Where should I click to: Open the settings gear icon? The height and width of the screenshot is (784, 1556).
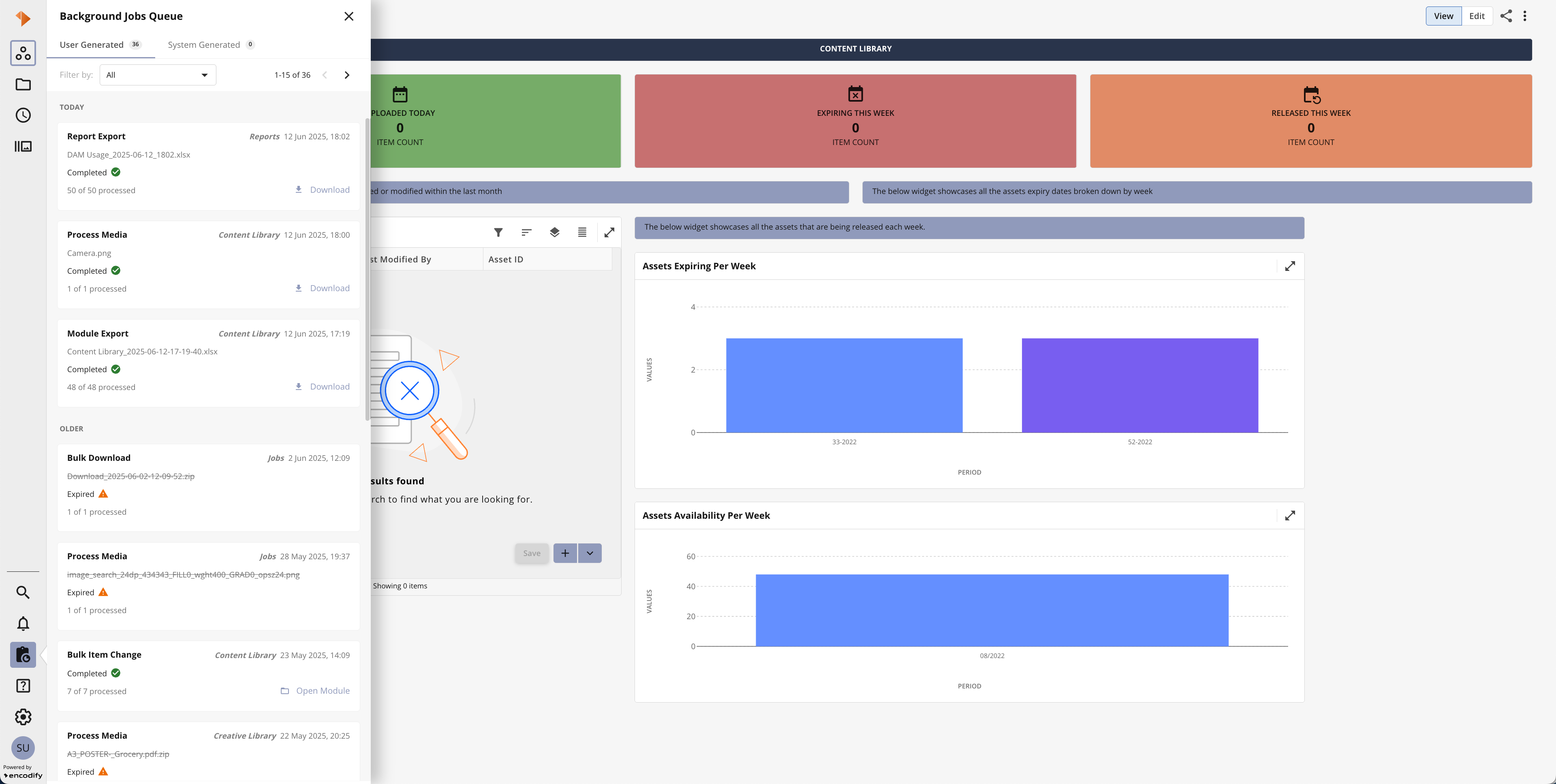(23, 717)
